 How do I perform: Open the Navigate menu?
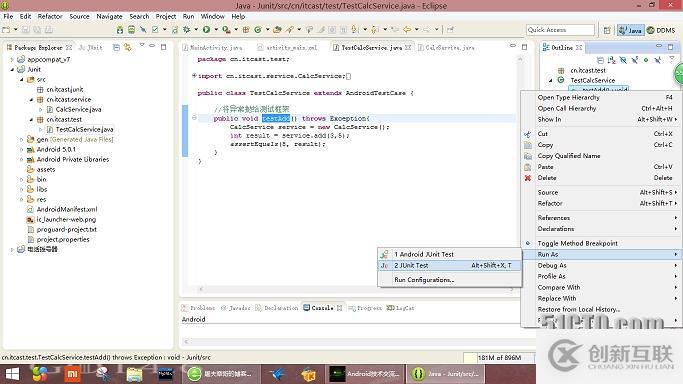coord(109,16)
